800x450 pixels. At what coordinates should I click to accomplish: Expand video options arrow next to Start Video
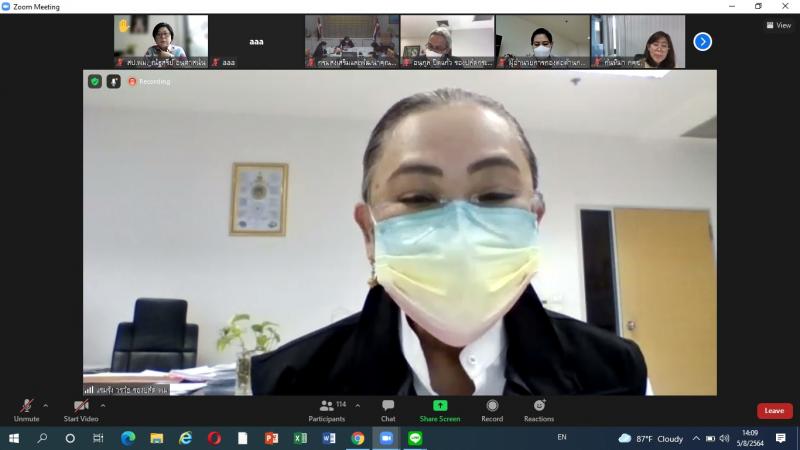point(103,406)
